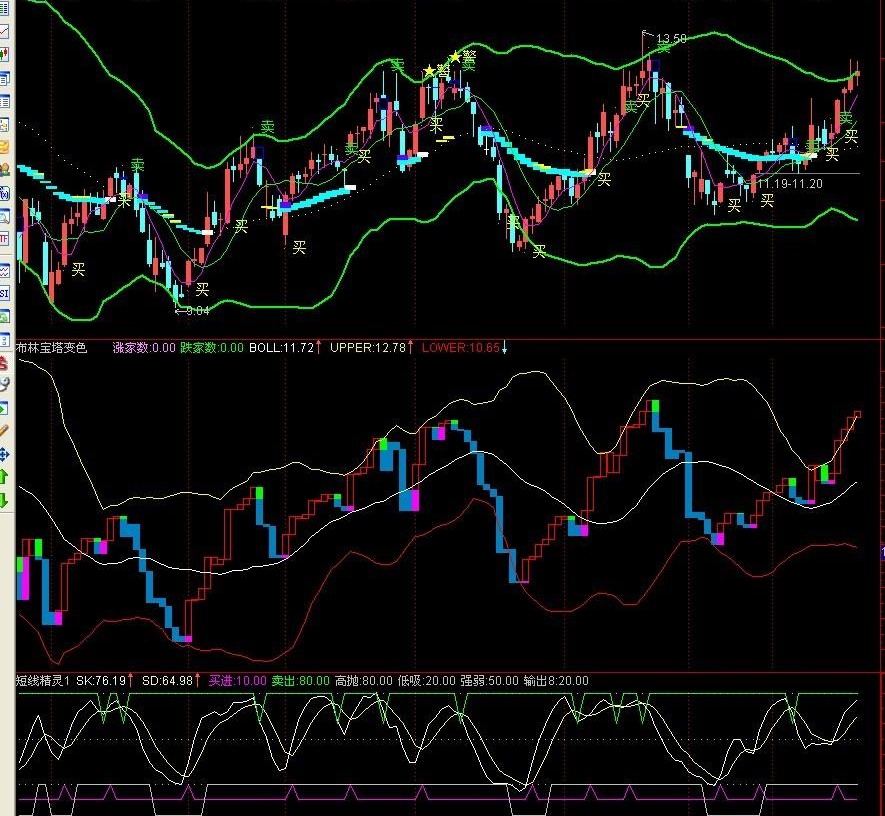Click the wavy lines indicator icon
885x816 pixels.
[x=4, y=271]
